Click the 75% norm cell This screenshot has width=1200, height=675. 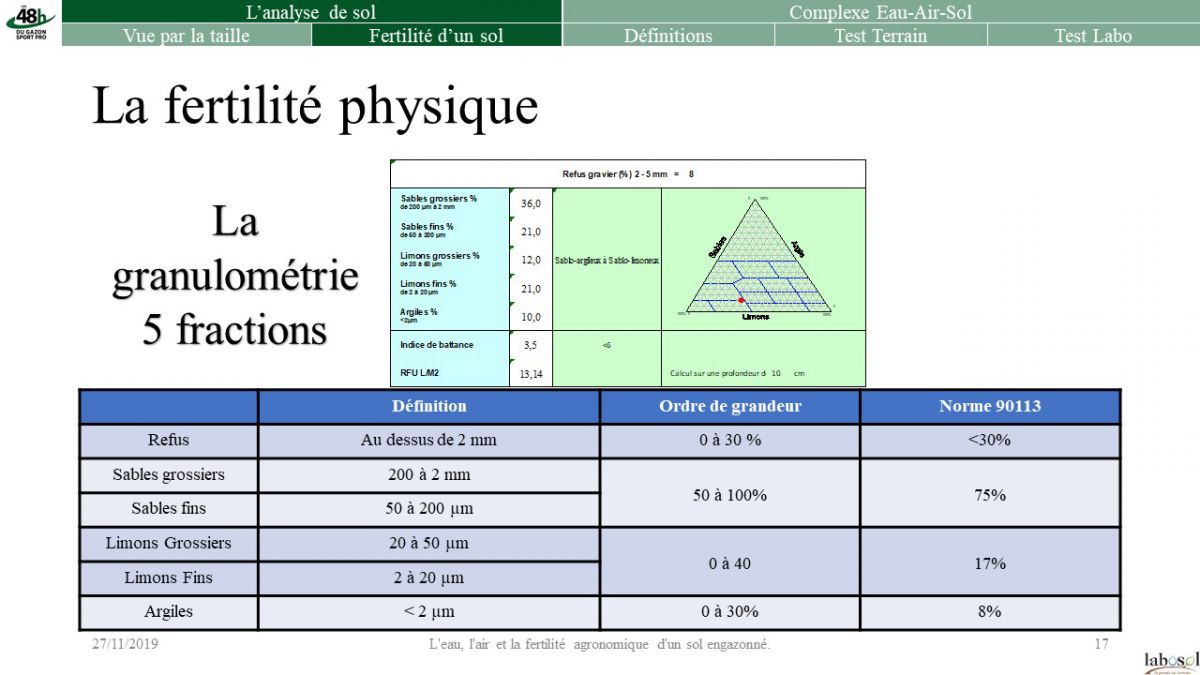(x=990, y=495)
